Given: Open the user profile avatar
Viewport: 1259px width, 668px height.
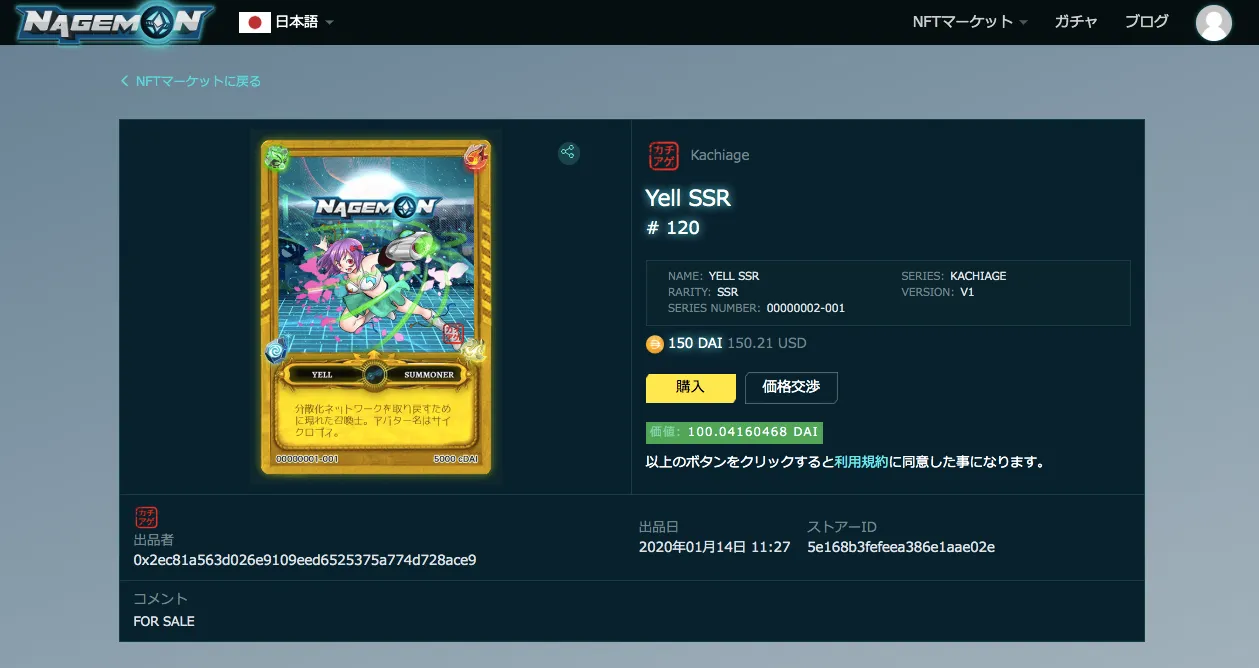Looking at the screenshot, I should point(1213,23).
